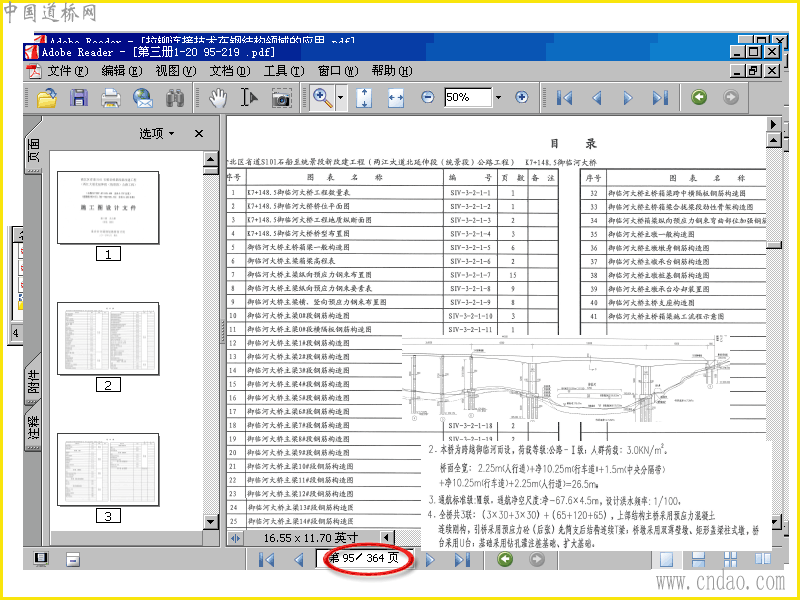The image size is (800, 600).
Task: Click status bar green Previous View button
Action: (505, 559)
